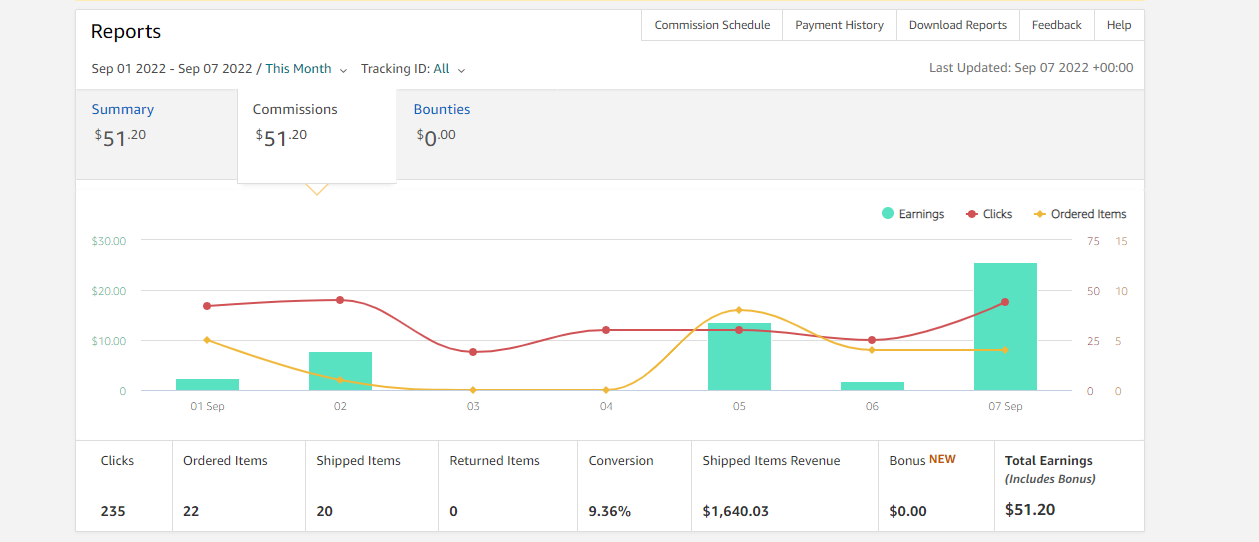Click the Clicks total 235
This screenshot has width=1259, height=542.
pos(113,511)
